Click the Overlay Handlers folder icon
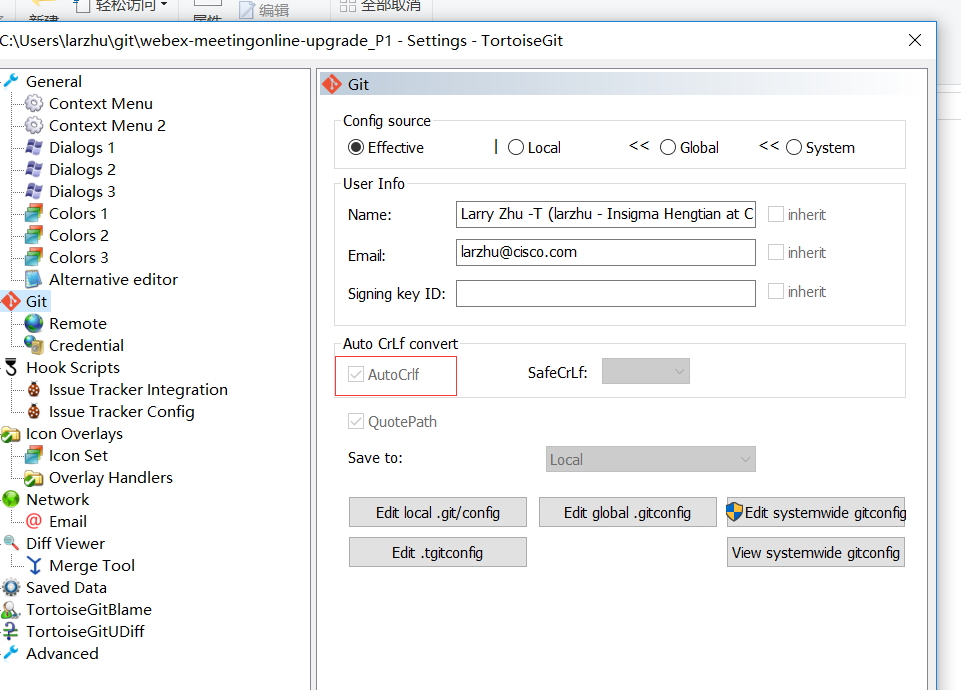The image size is (961, 690). [34, 477]
